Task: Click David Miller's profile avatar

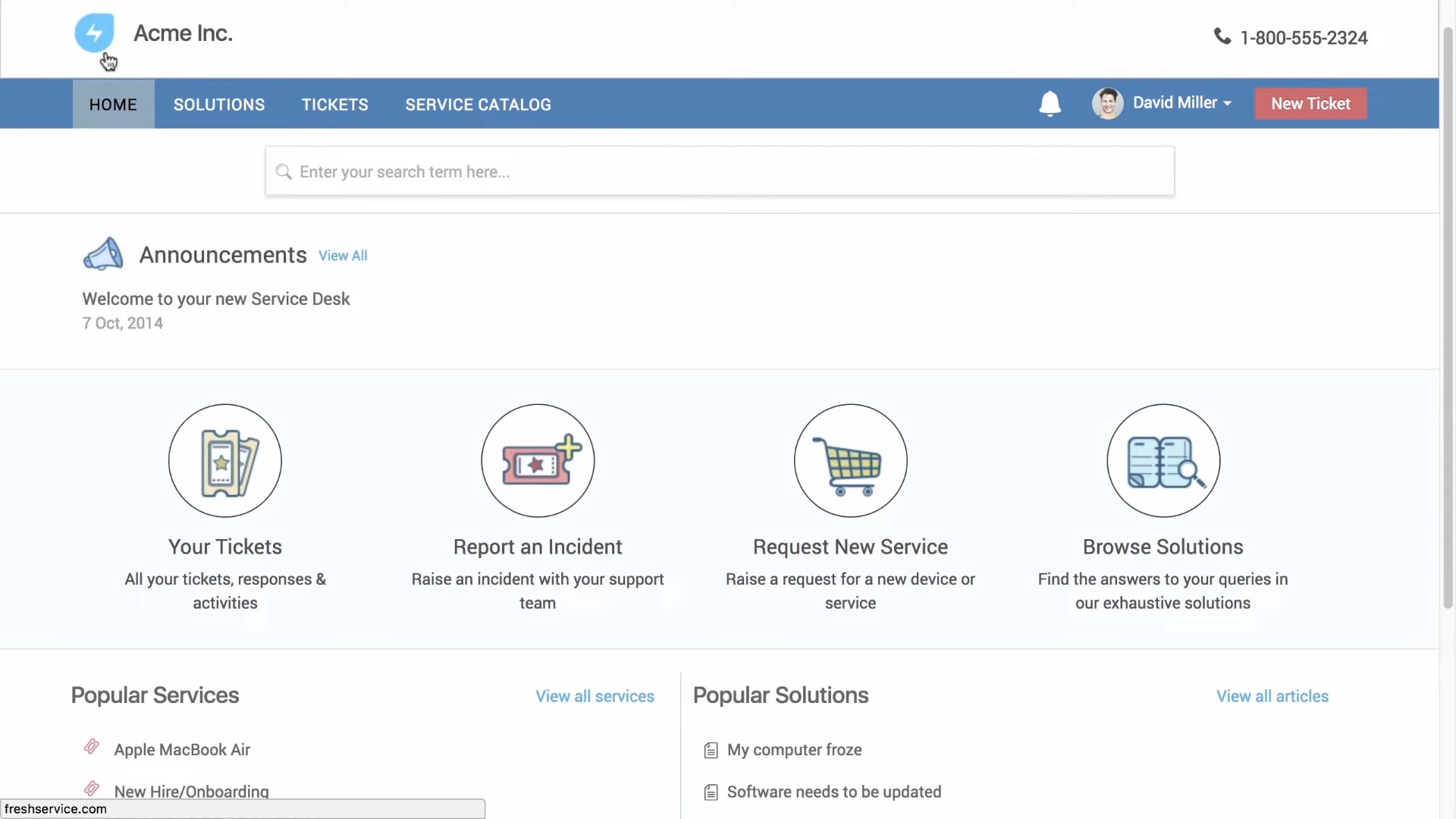Action: tap(1108, 103)
